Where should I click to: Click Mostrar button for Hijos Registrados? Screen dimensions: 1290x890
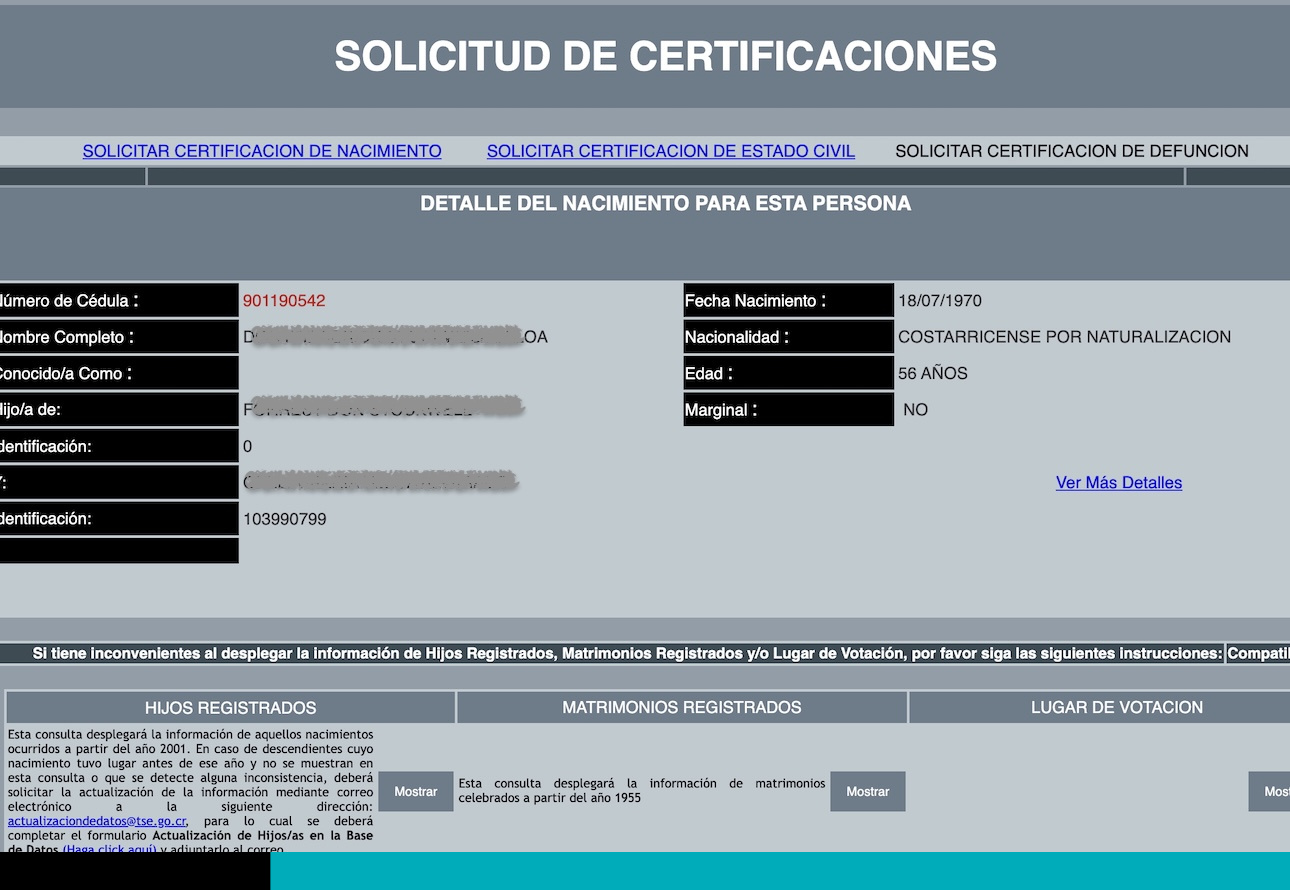416,791
